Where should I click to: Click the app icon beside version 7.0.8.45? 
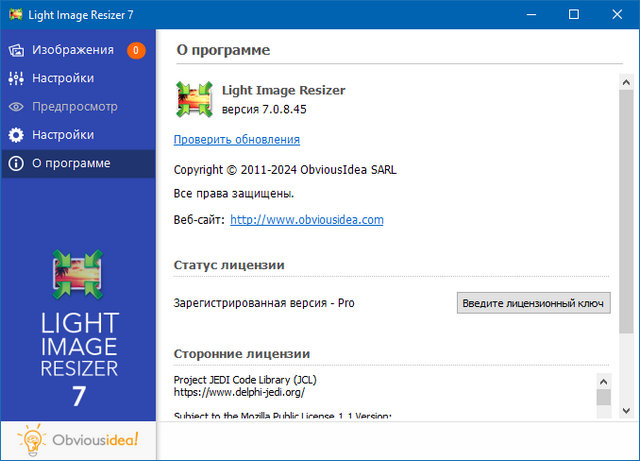pos(193,100)
